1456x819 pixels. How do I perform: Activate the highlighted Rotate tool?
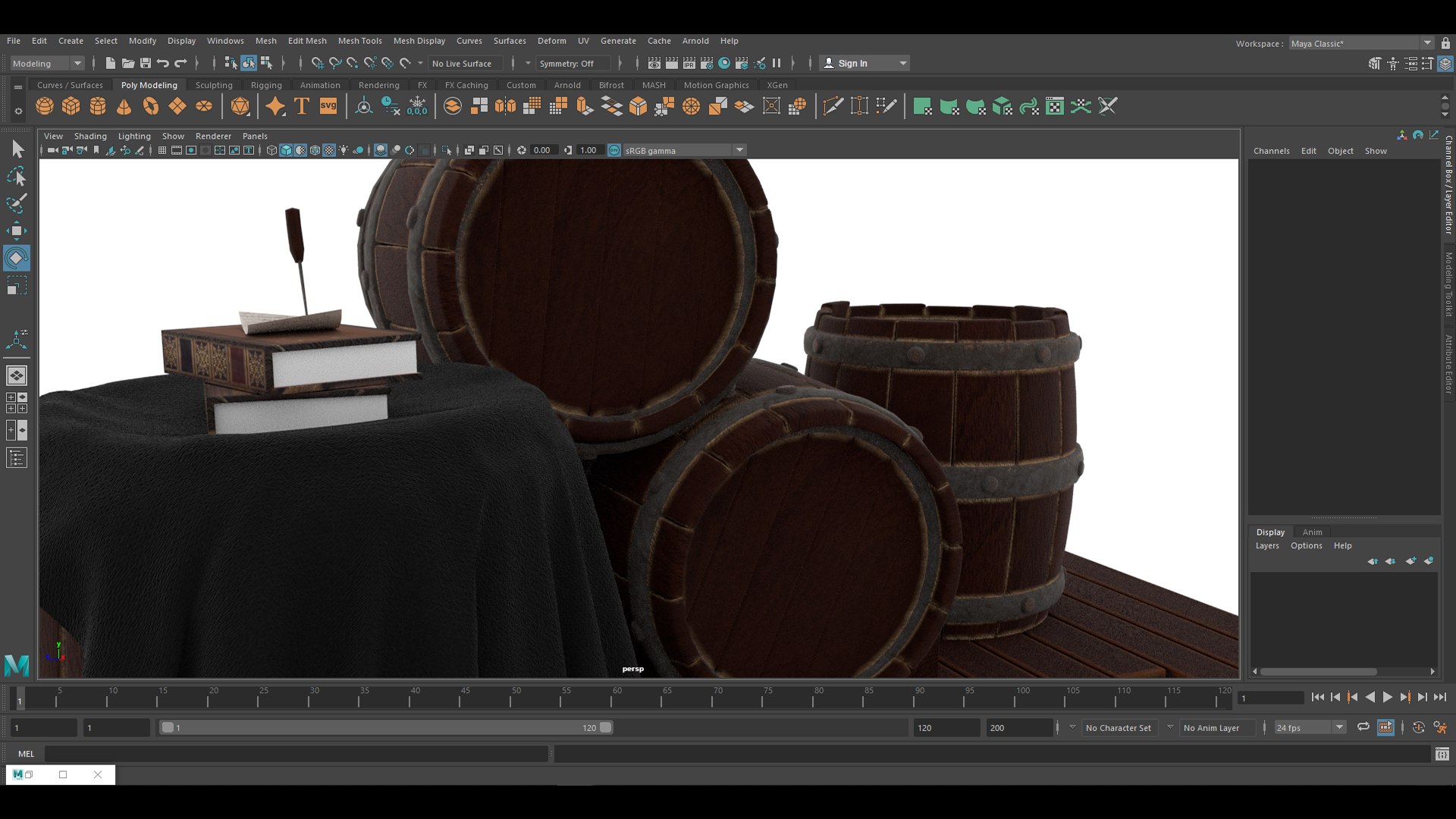click(17, 258)
